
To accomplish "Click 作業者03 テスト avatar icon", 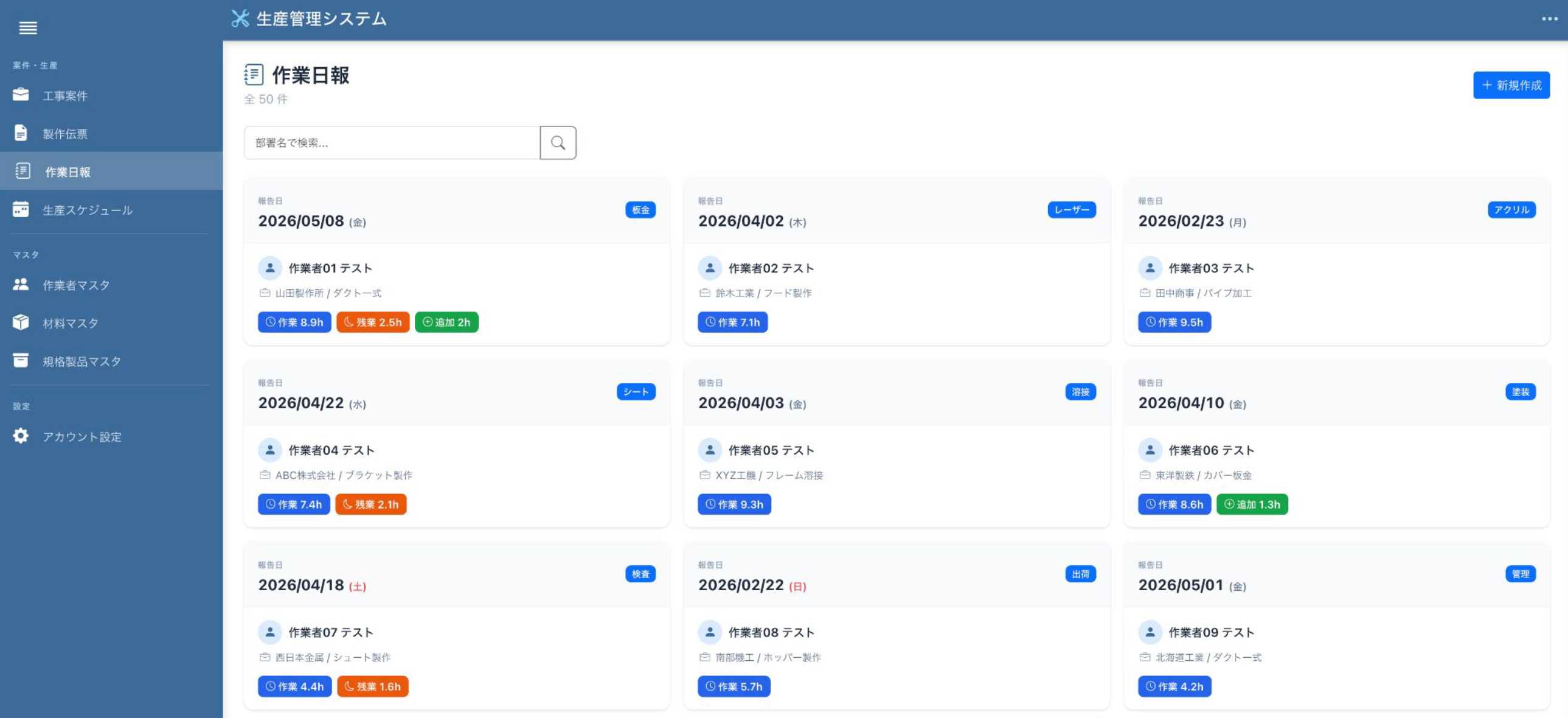I will point(1150,268).
